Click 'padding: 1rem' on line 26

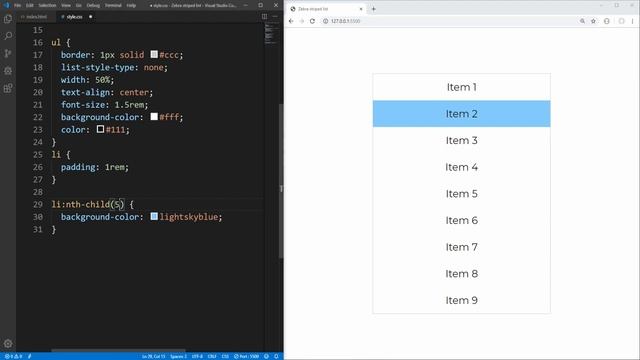(x=95, y=167)
